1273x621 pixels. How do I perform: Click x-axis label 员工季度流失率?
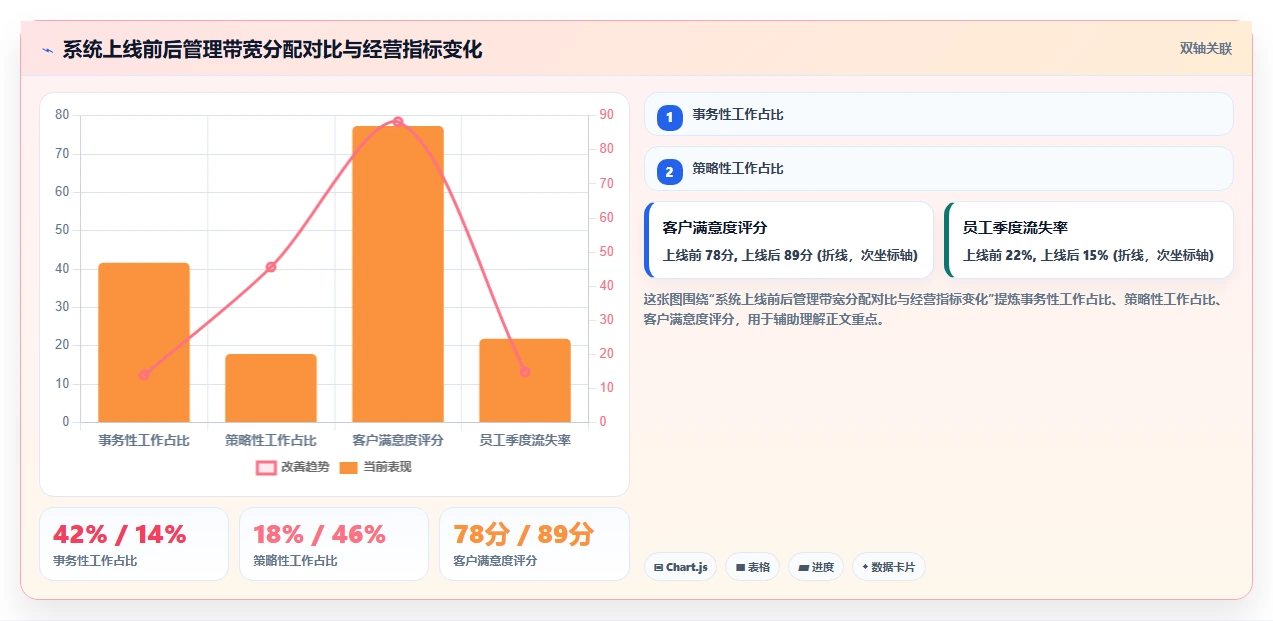525,440
